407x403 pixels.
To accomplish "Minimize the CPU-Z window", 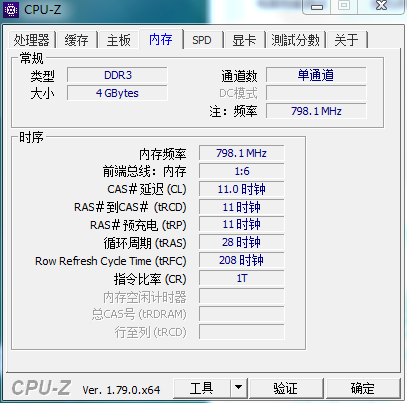I will (317, 7).
